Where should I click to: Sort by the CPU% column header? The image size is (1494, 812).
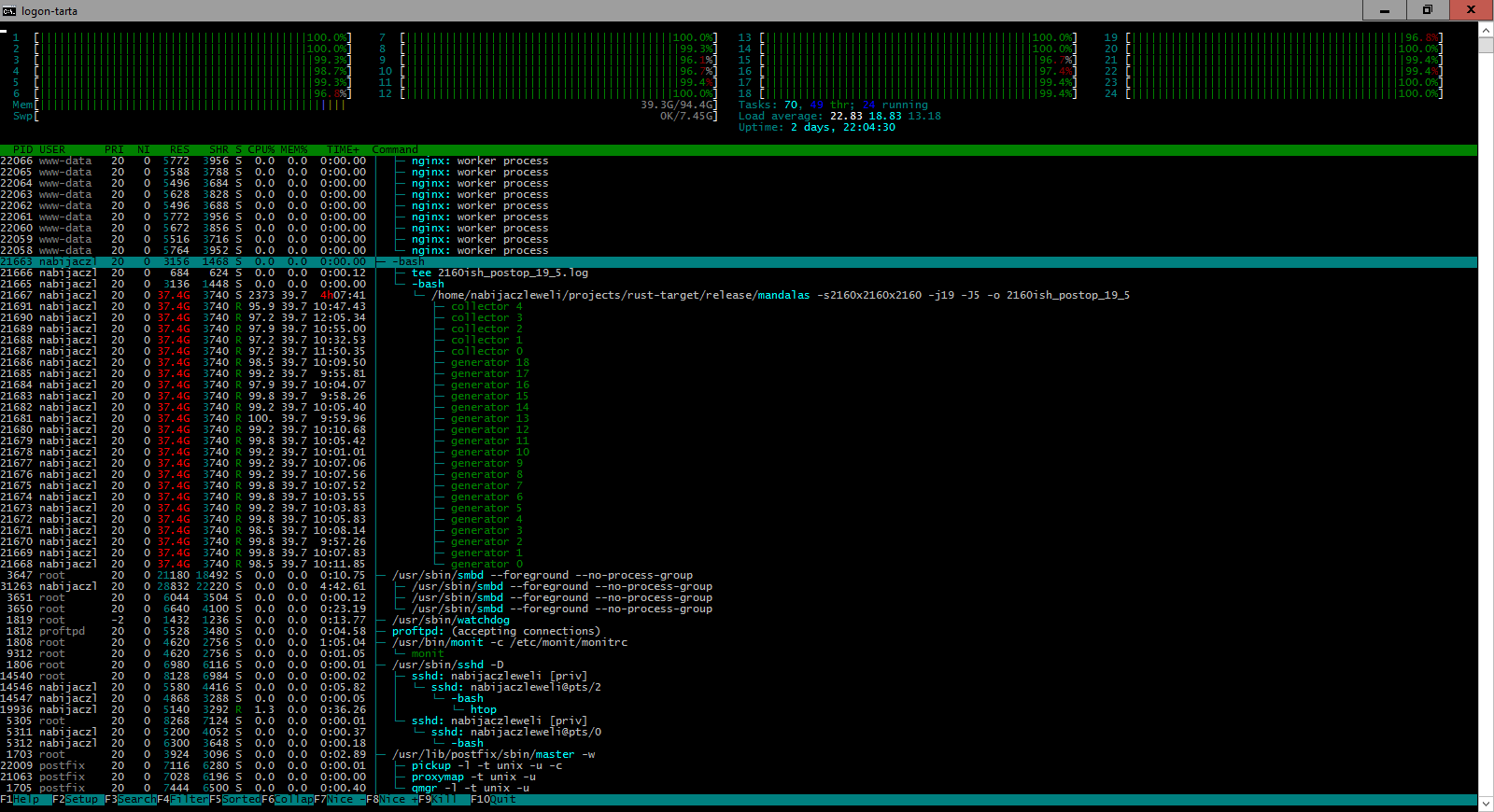click(261, 150)
